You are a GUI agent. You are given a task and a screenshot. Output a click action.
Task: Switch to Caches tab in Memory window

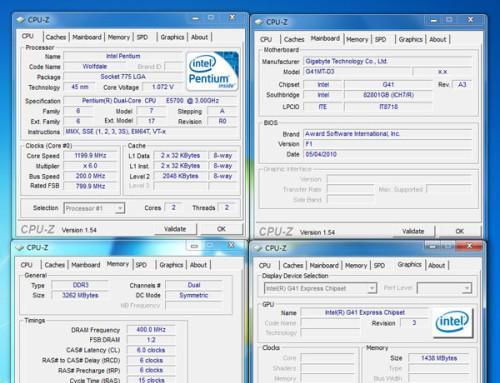(x=55, y=265)
